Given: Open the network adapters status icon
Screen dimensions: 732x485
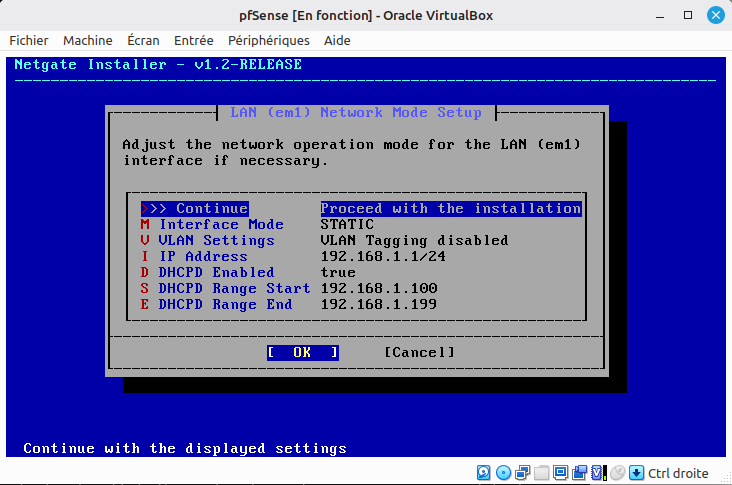Looking at the screenshot, I should 522,473.
